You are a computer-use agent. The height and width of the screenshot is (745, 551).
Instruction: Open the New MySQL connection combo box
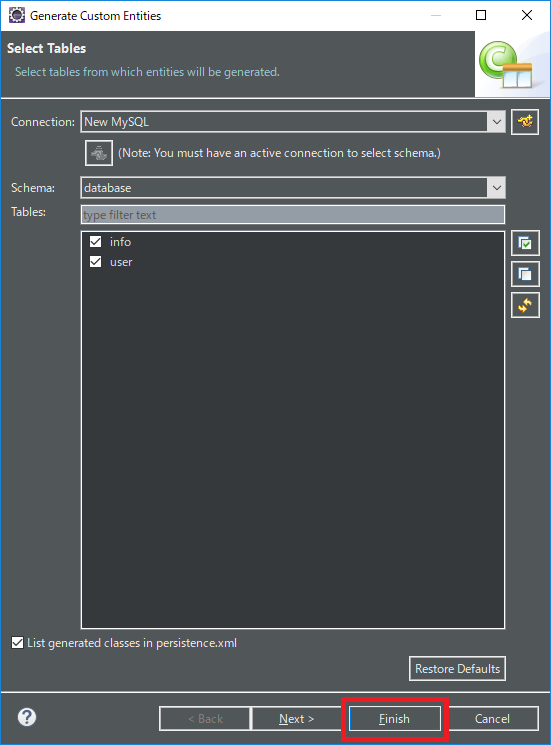pos(293,122)
